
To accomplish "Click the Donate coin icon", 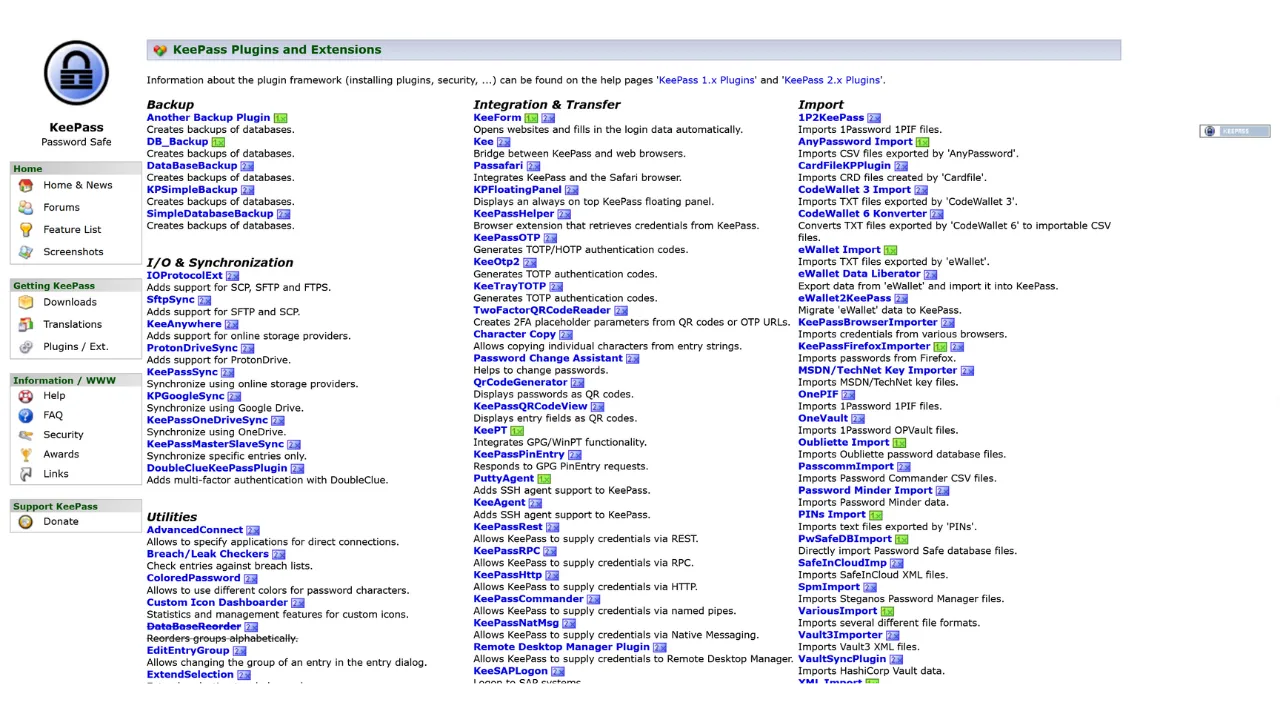I will (x=25, y=521).
